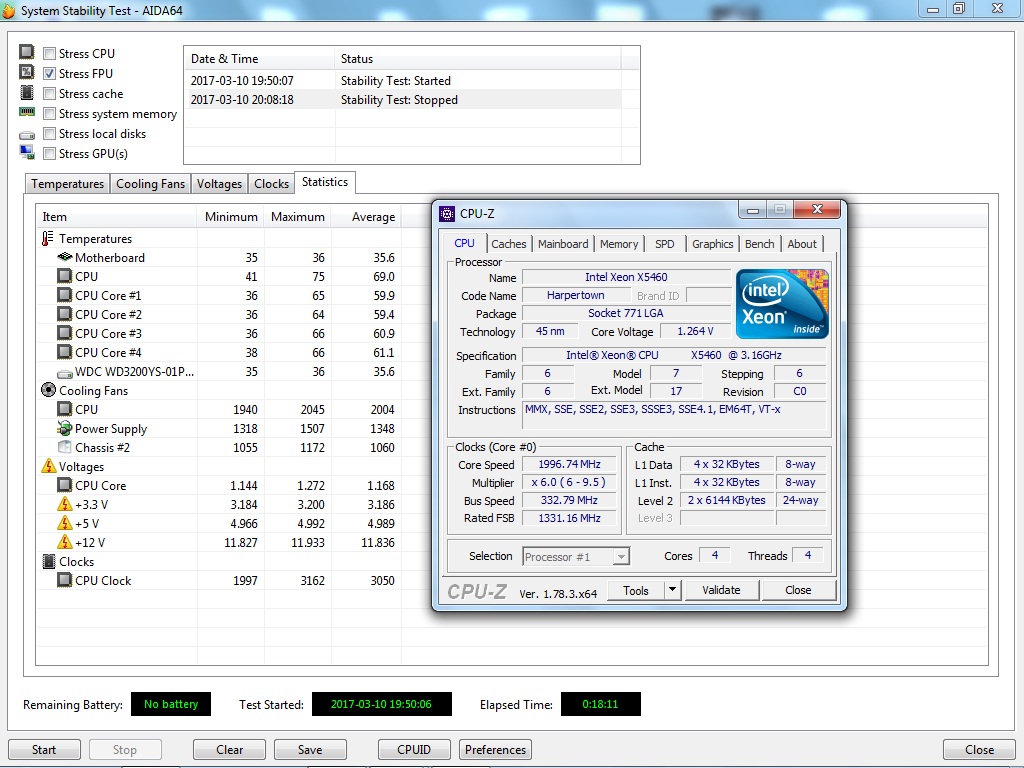The image size is (1024, 768).
Task: Open the Caches tab in CPU-Z
Action: point(508,244)
